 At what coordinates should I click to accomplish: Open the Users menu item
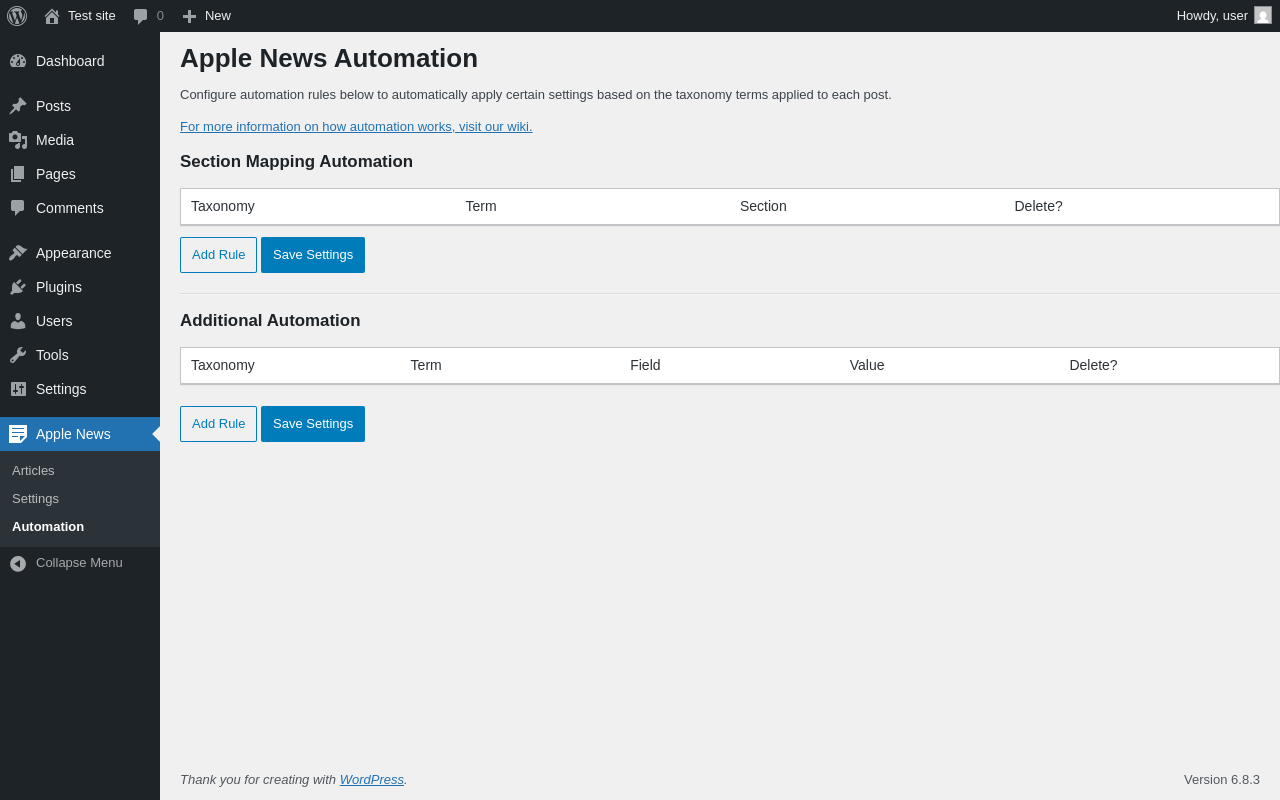(54, 321)
